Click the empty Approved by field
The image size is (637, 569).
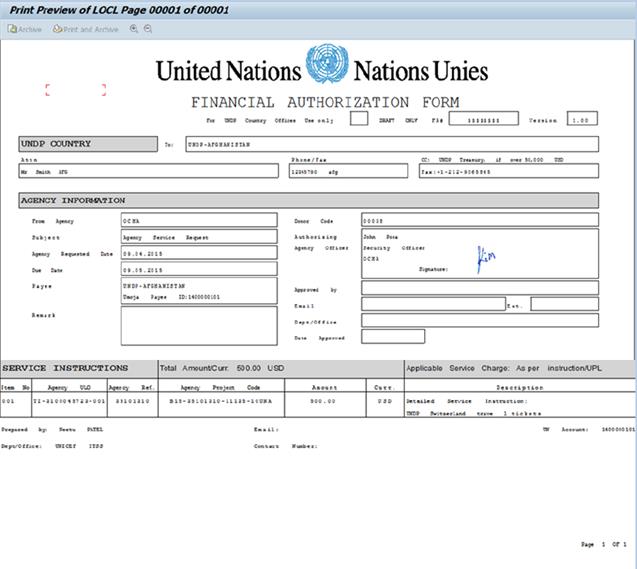pos(479,288)
